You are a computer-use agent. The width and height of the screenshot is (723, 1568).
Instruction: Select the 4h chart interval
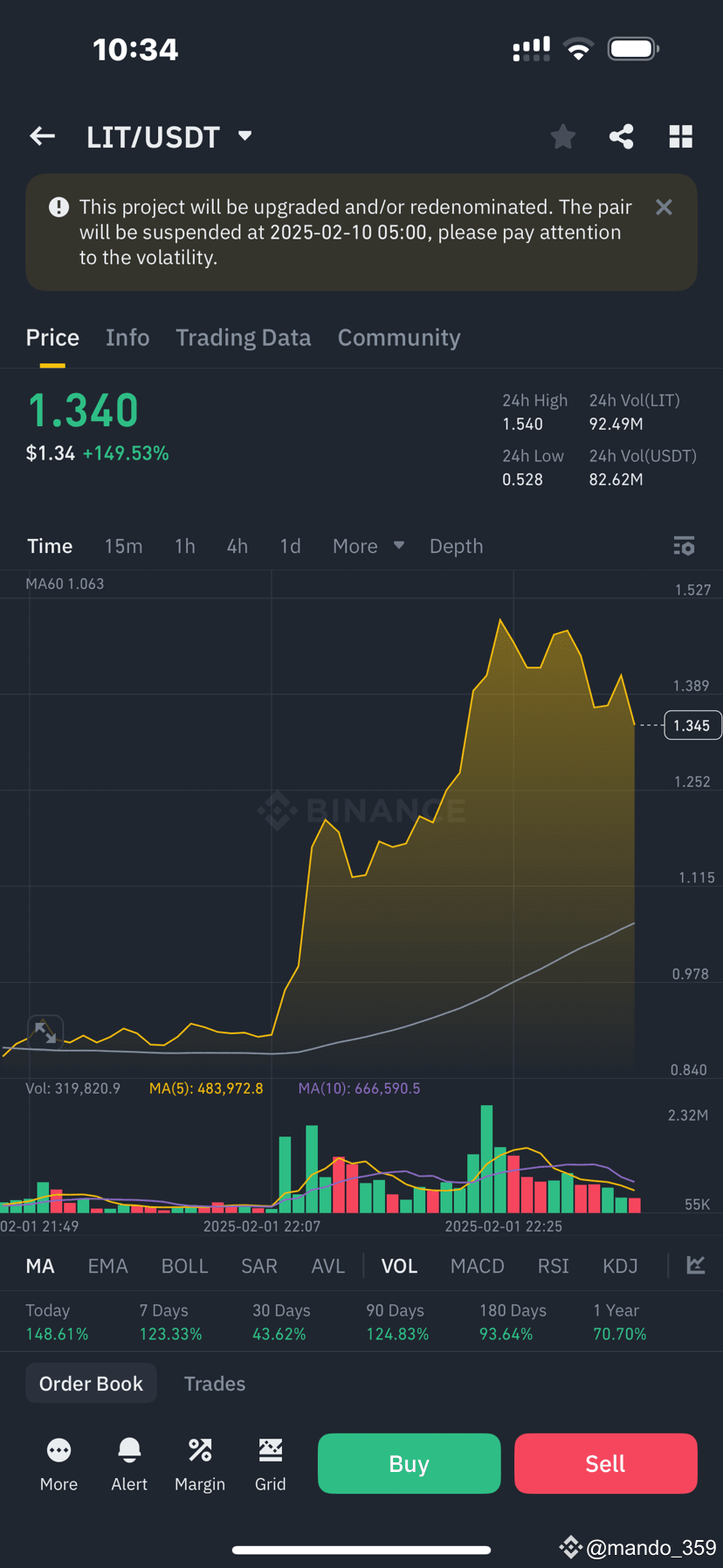pos(237,546)
